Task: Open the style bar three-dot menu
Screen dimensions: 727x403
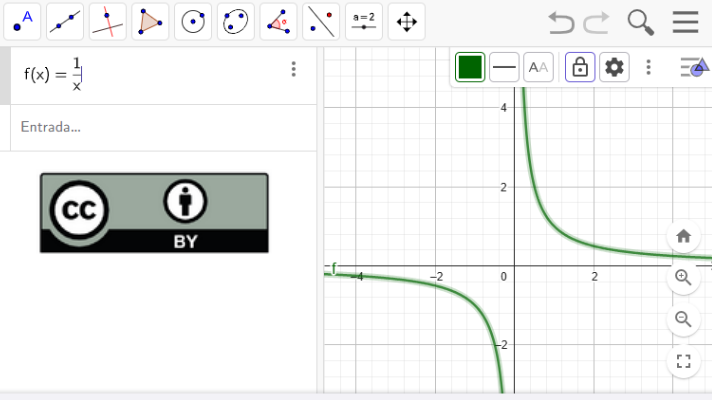Action: 649,67
